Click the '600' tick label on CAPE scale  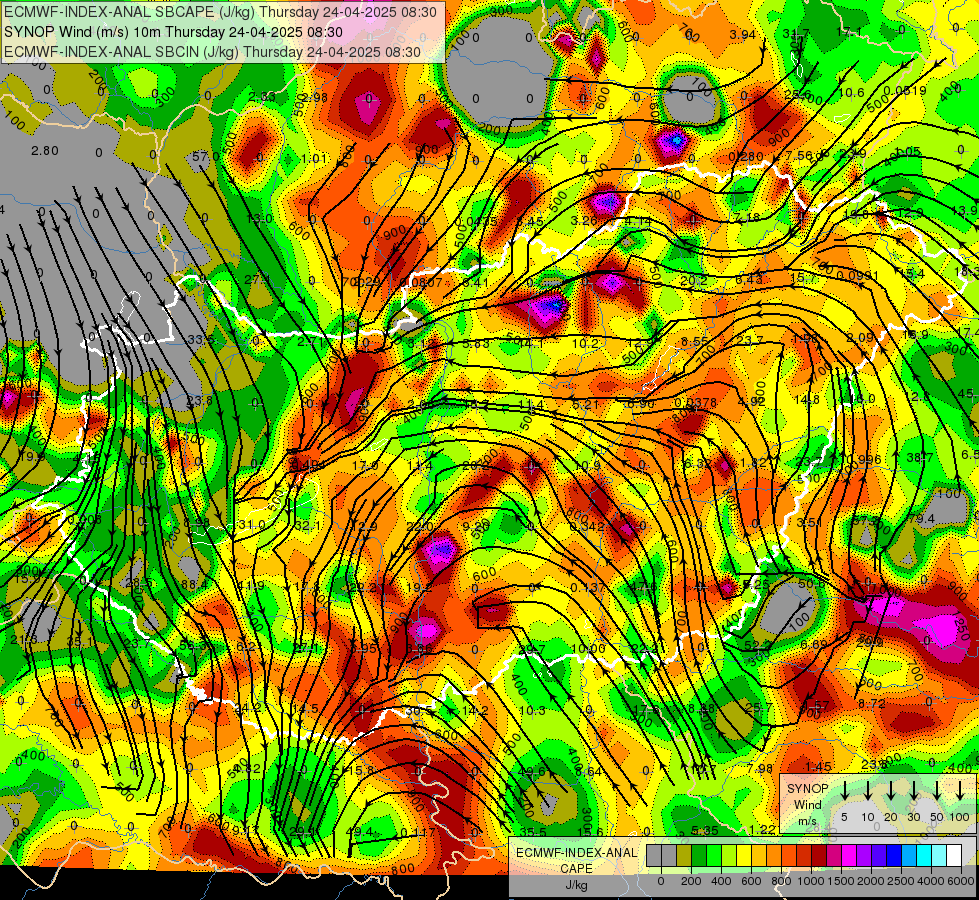point(751,881)
